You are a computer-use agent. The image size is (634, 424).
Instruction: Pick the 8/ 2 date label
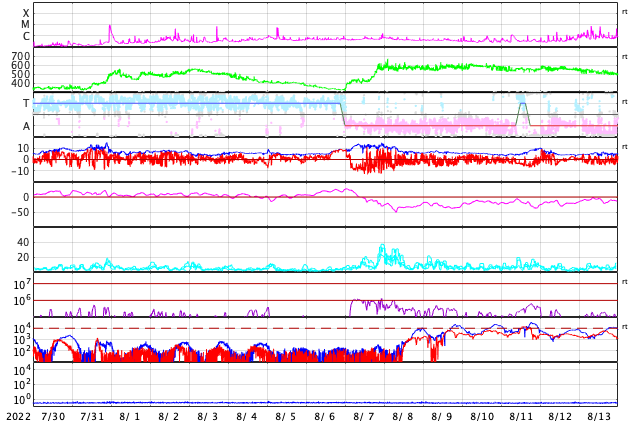coord(169,417)
